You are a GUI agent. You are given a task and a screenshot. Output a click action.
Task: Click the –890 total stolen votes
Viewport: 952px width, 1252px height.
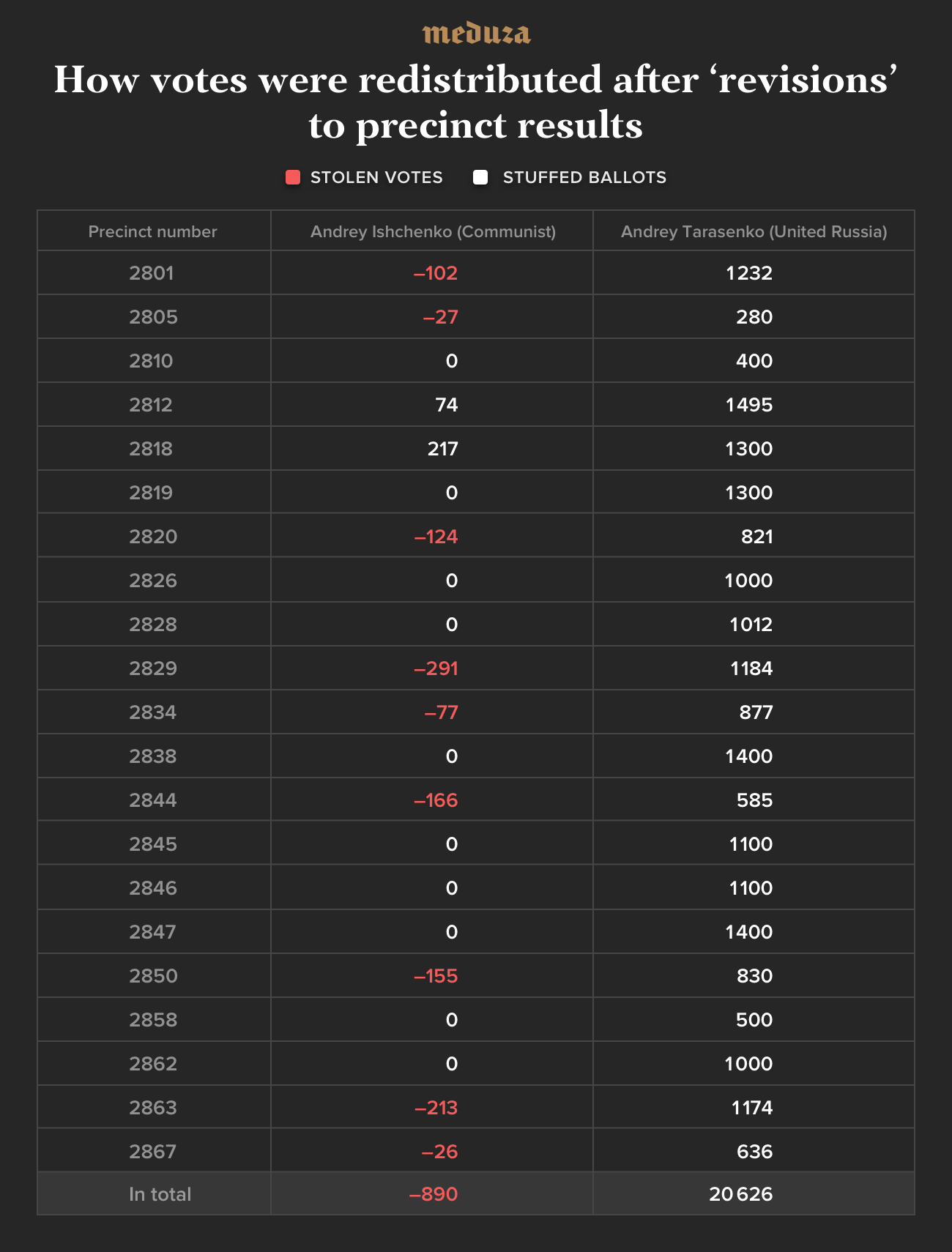(x=434, y=1194)
